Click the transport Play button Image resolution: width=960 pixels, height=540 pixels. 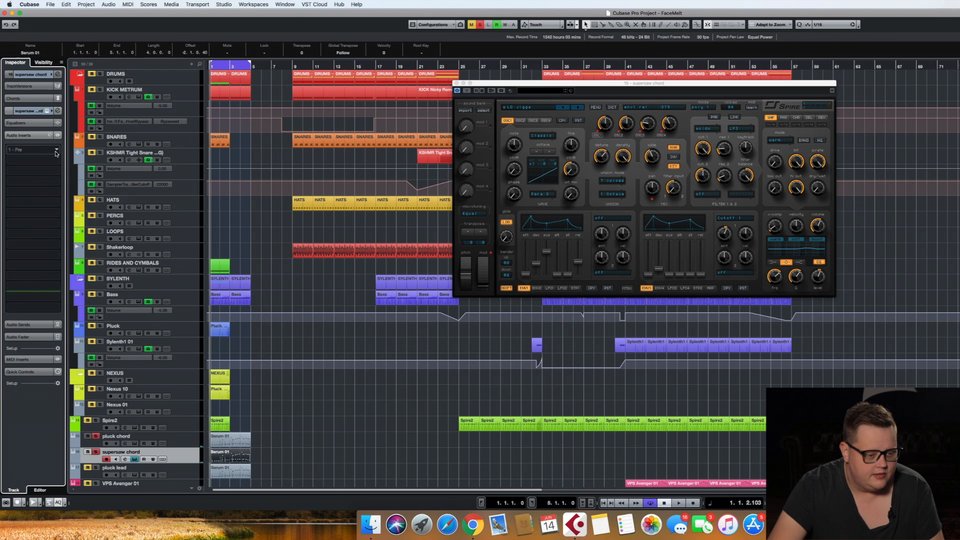679,503
